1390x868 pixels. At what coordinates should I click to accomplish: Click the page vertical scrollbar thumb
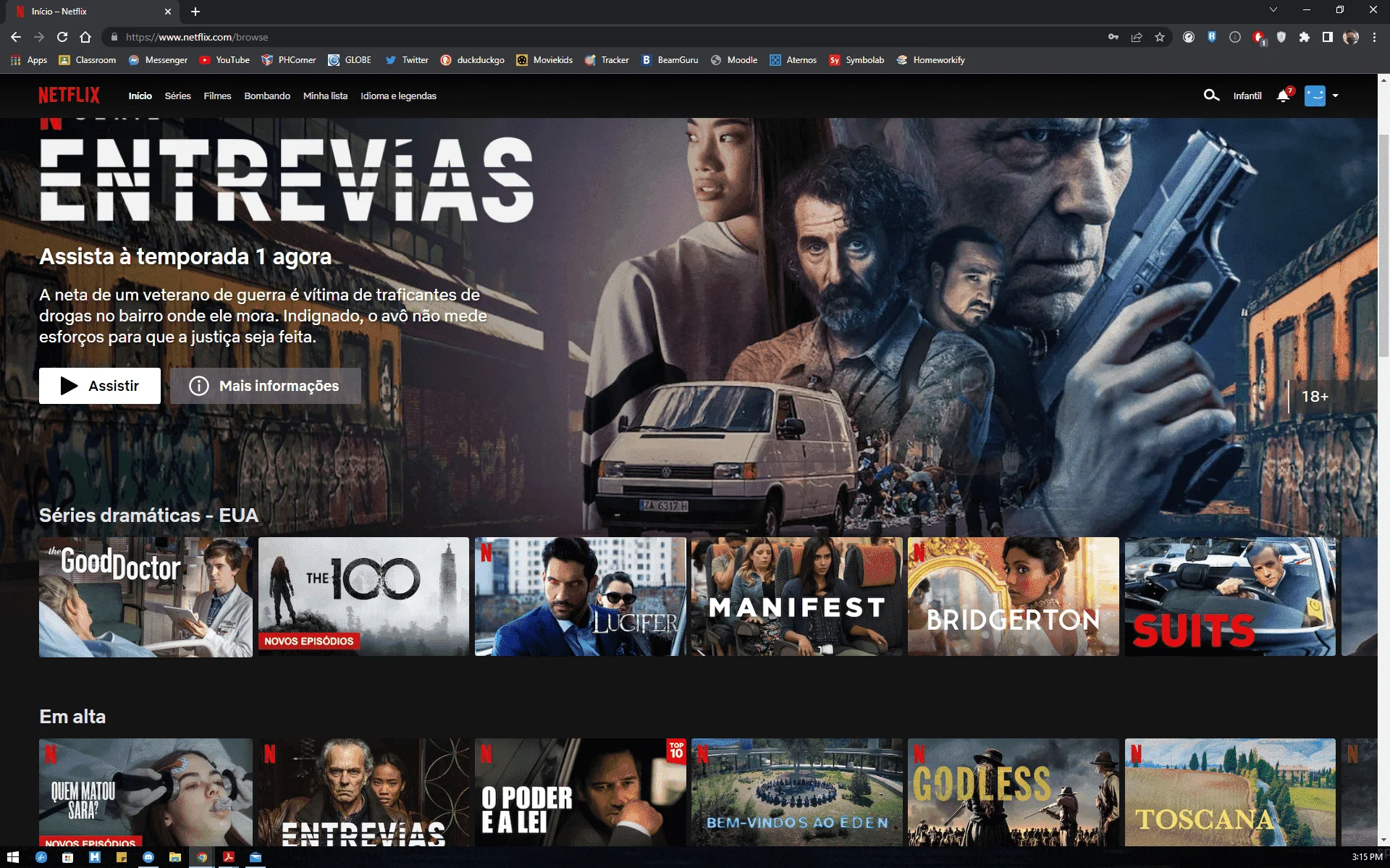click(1383, 246)
